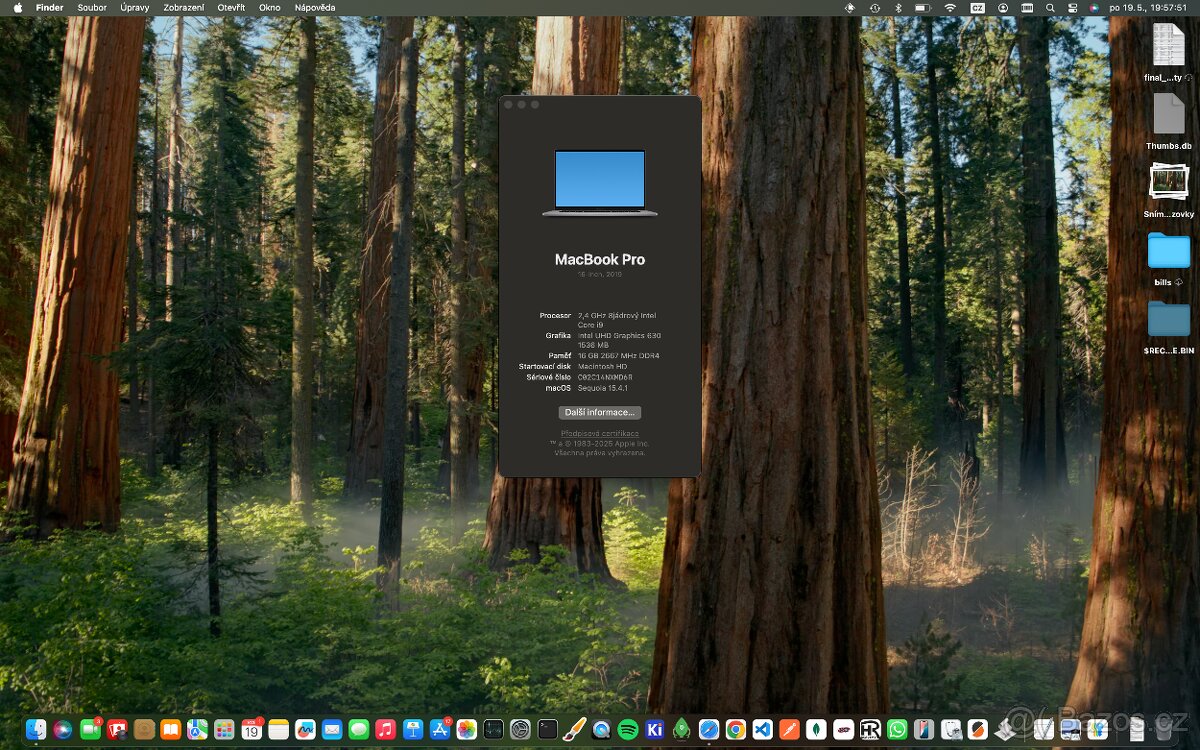This screenshot has width=1200, height=750.
Task: Open Photos app in the Dock
Action: (466, 730)
